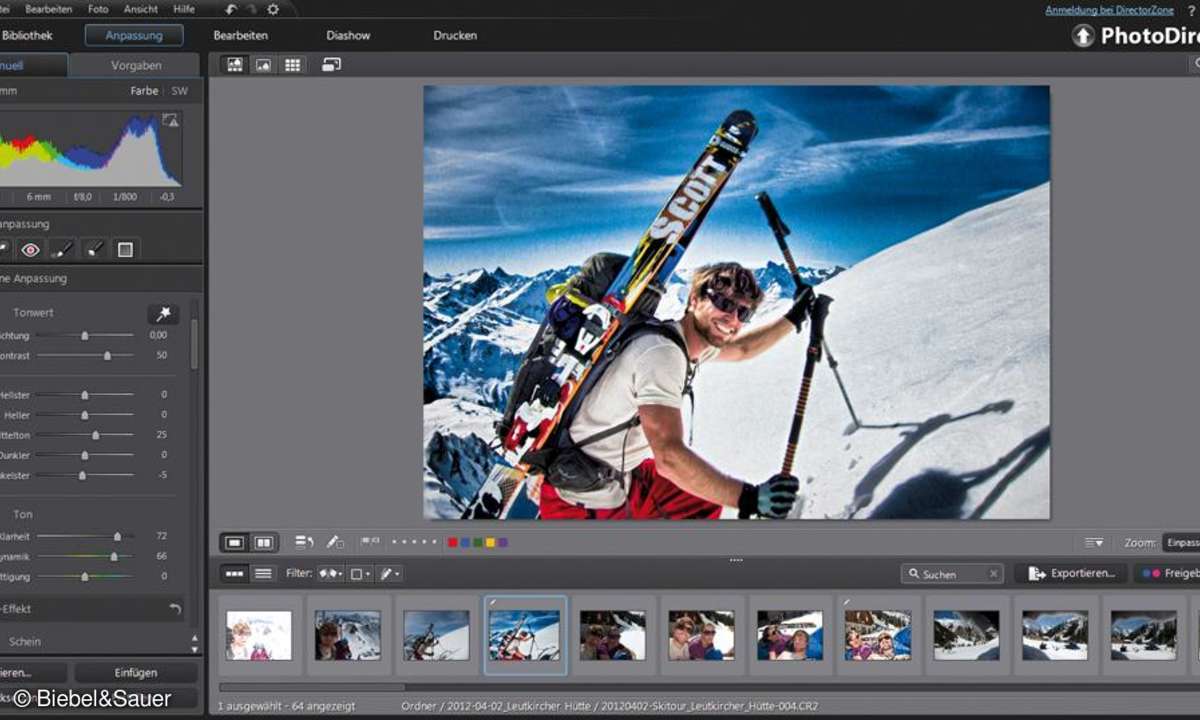
Task: Expand the Schein section arrows
Action: point(194,642)
